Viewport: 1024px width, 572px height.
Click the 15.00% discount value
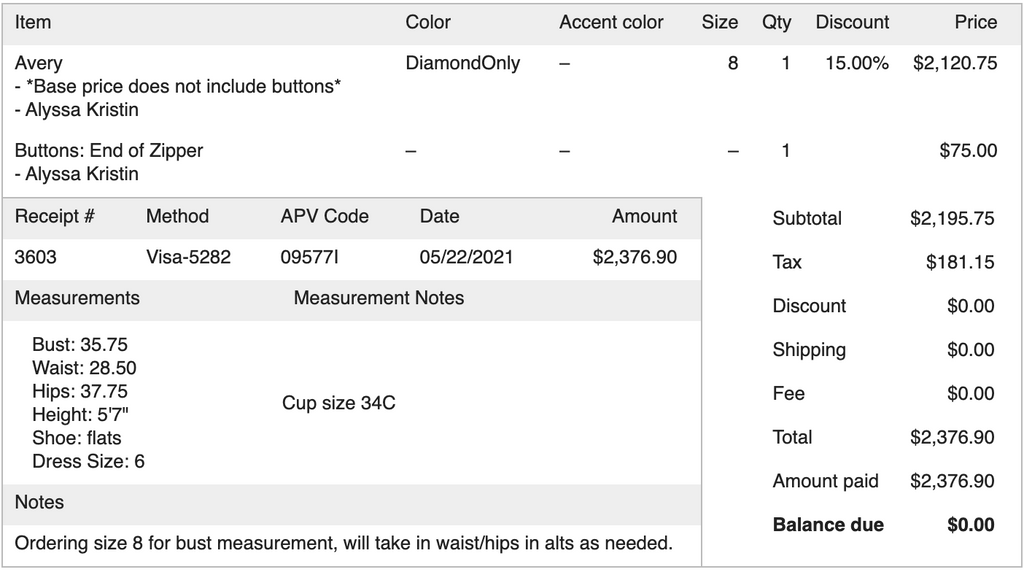(856, 63)
